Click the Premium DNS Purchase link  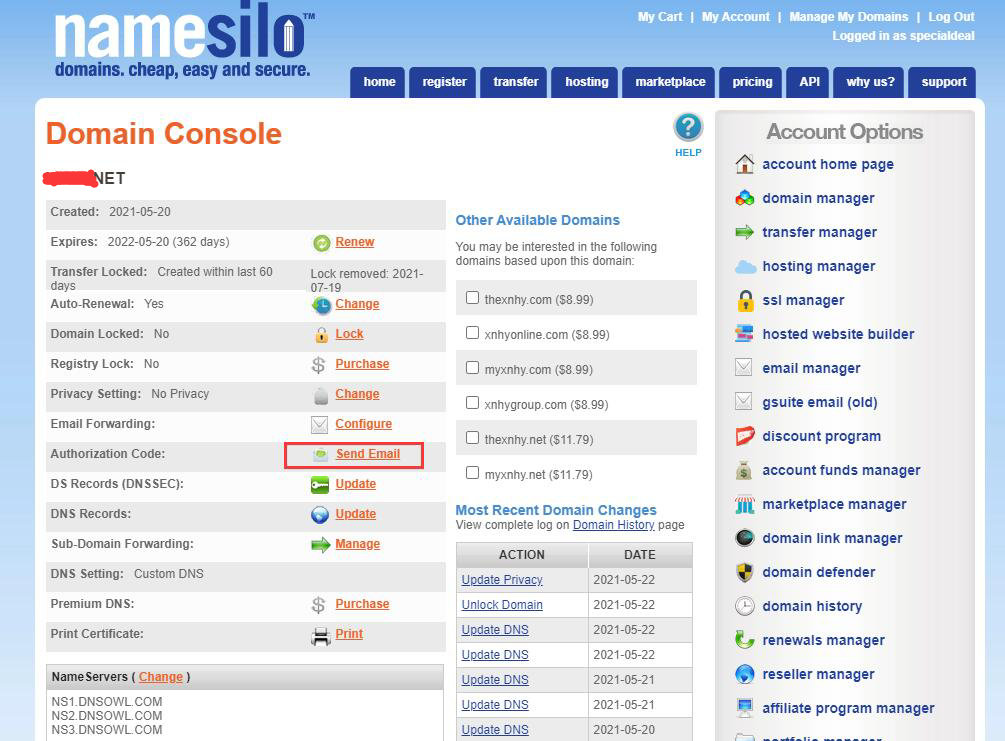[362, 604]
